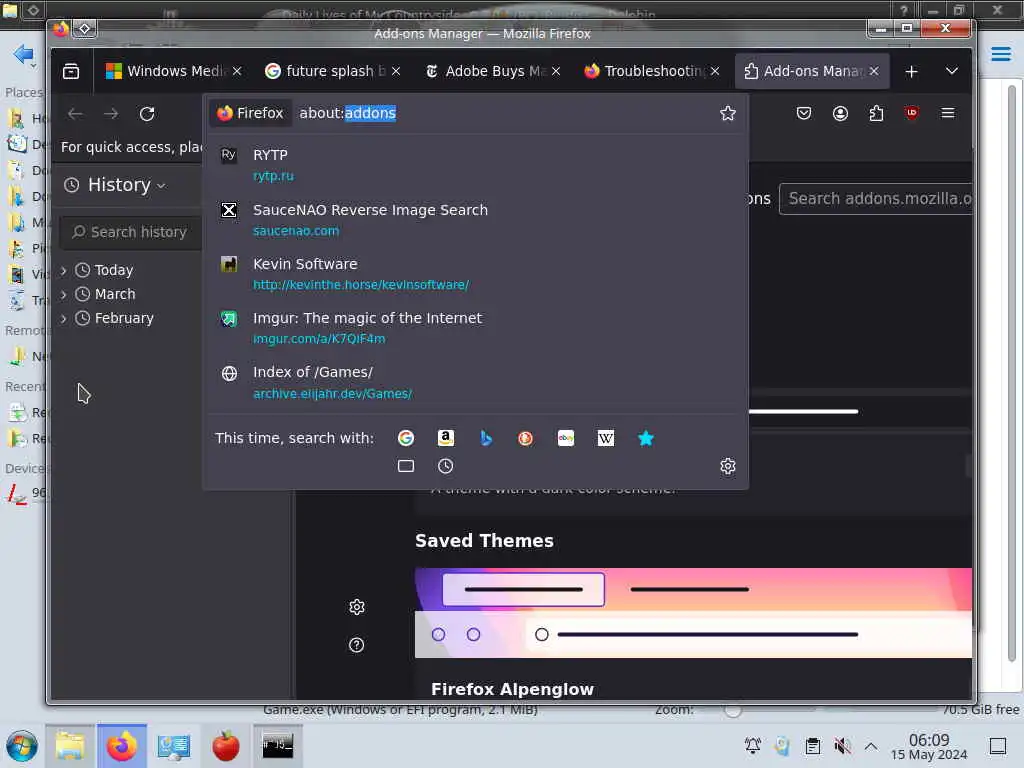Image resolution: width=1024 pixels, height=768 pixels.
Task: Show hidden tray icons with the caret
Action: [871, 746]
